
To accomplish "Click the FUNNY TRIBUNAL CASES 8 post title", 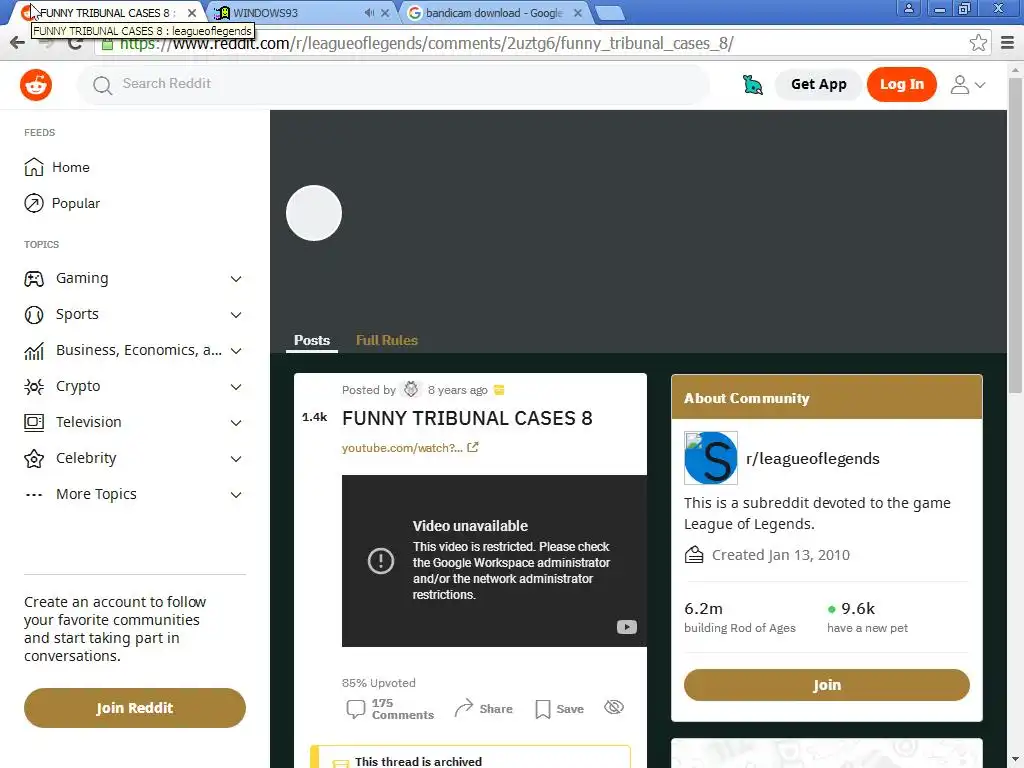I will point(467,418).
